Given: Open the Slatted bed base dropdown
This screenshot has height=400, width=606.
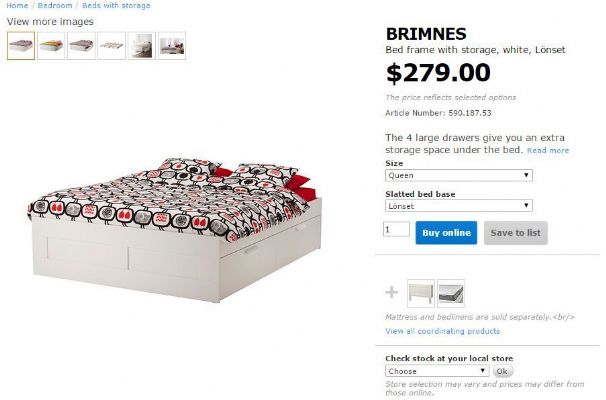Looking at the screenshot, I should [458, 206].
